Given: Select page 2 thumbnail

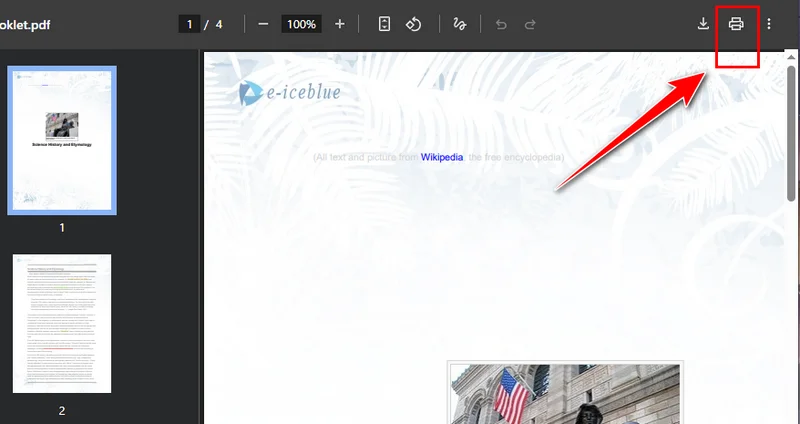Looking at the screenshot, I should click(x=62, y=323).
